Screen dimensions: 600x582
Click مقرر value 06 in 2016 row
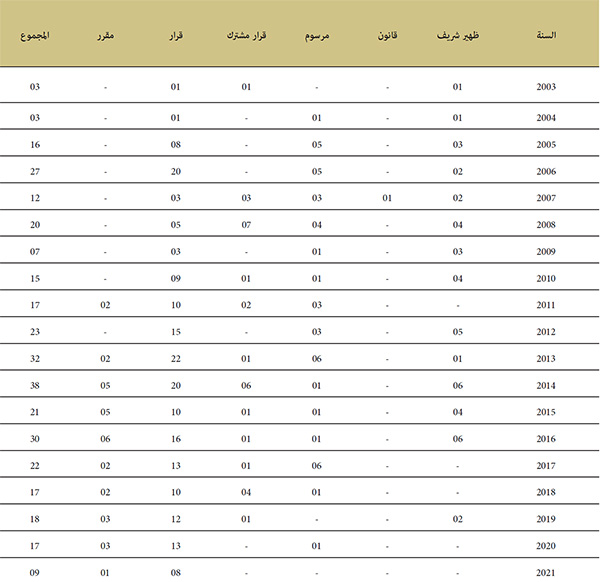(x=105, y=439)
